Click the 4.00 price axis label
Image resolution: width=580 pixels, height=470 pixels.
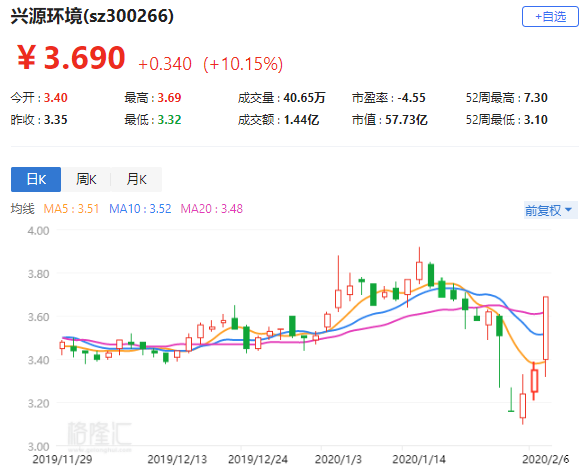coord(38,231)
